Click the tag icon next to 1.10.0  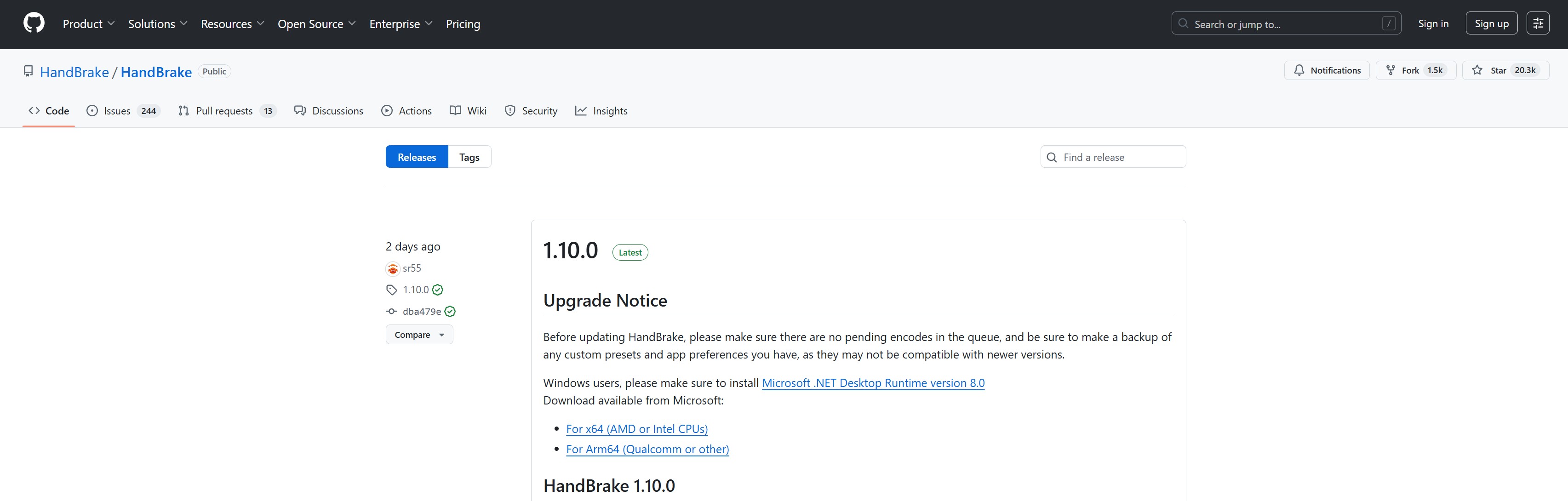pos(391,290)
